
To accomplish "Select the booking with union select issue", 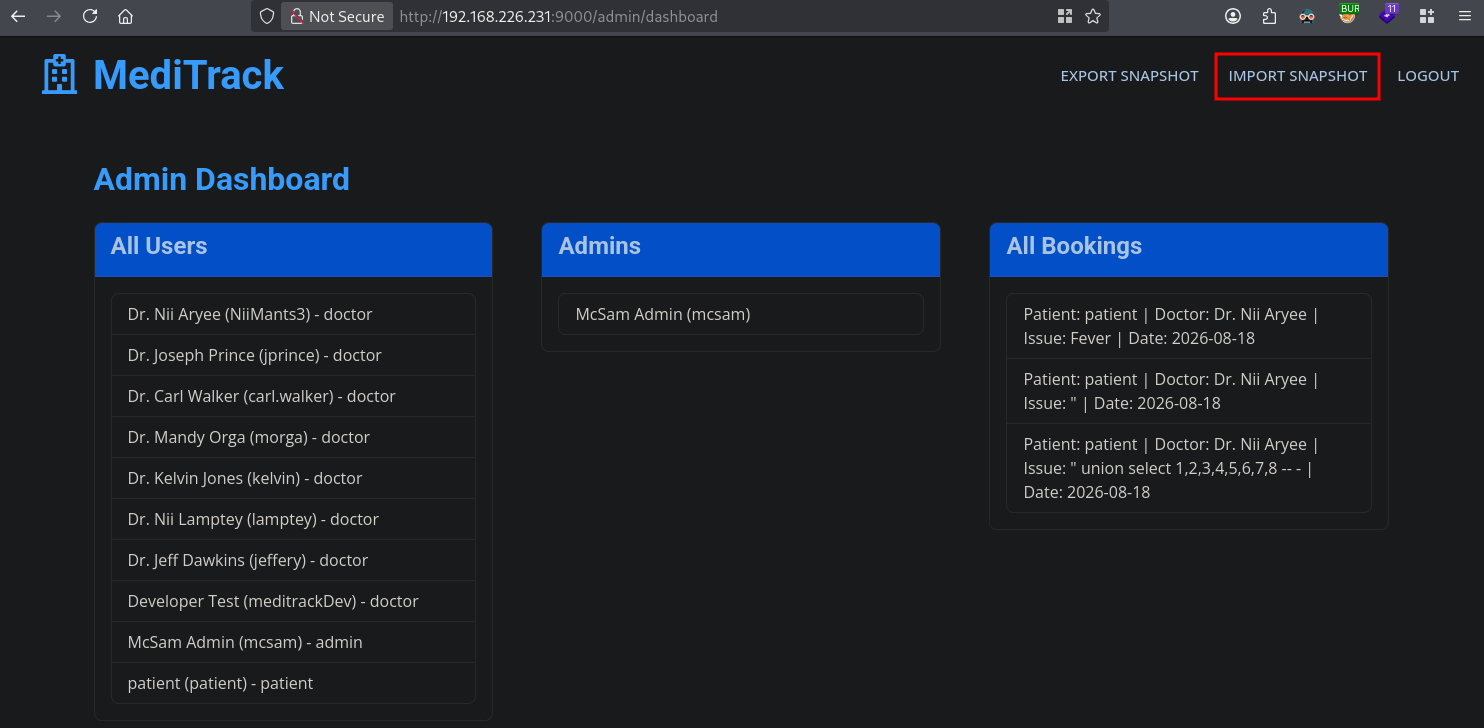I will 1189,468.
